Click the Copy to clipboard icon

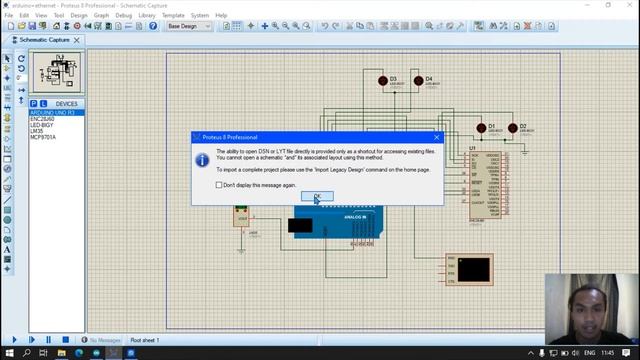(x=360, y=26)
